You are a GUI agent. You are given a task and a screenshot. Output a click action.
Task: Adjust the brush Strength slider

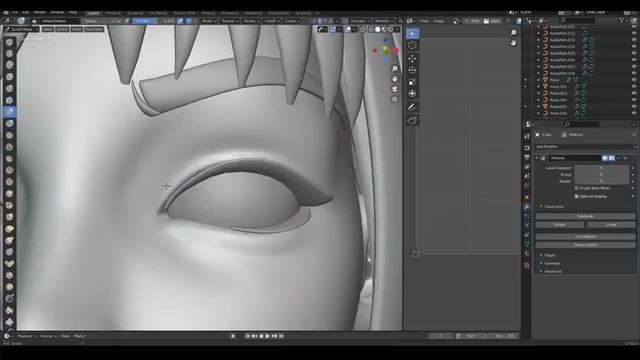click(x=154, y=21)
